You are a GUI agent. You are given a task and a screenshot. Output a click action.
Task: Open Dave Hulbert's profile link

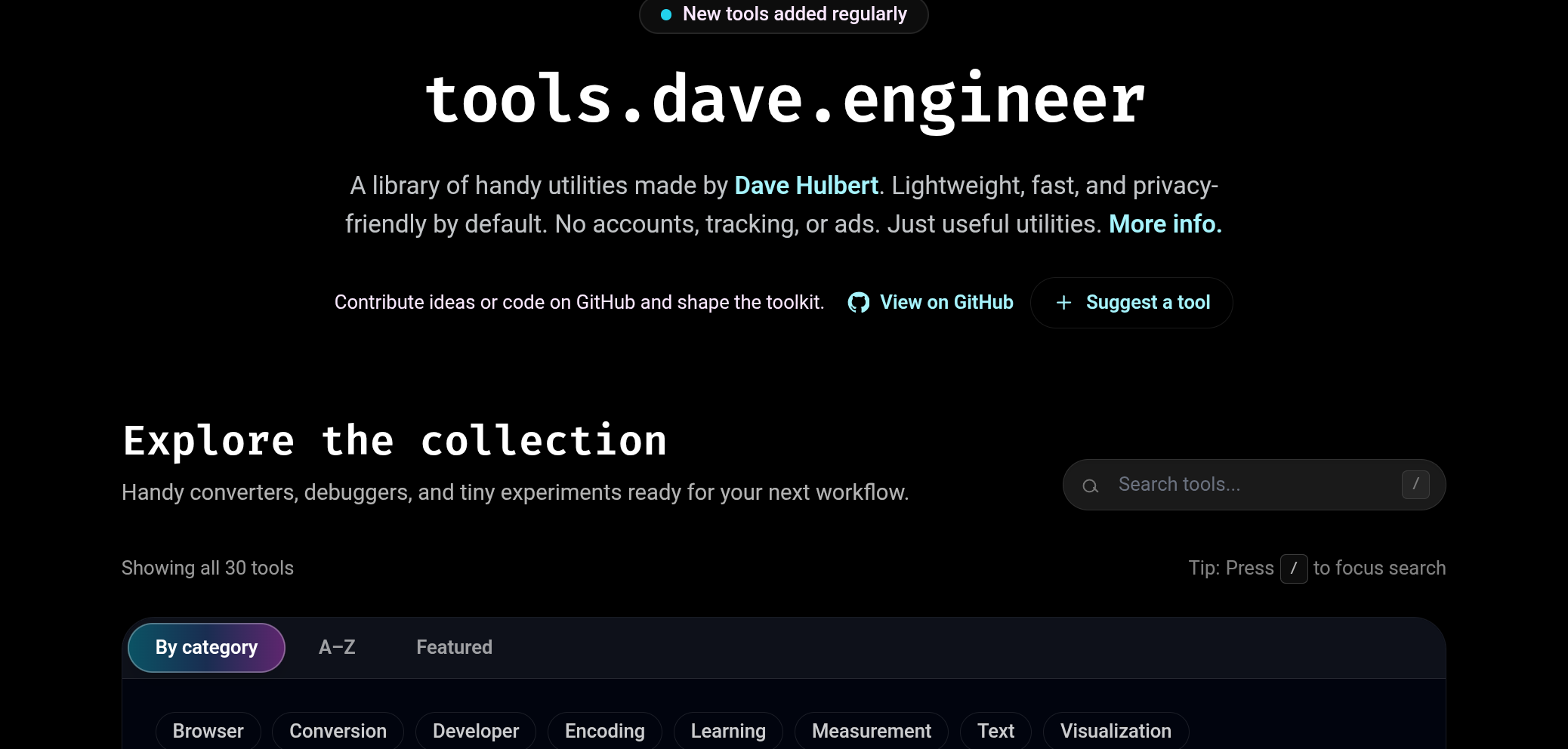click(x=806, y=186)
